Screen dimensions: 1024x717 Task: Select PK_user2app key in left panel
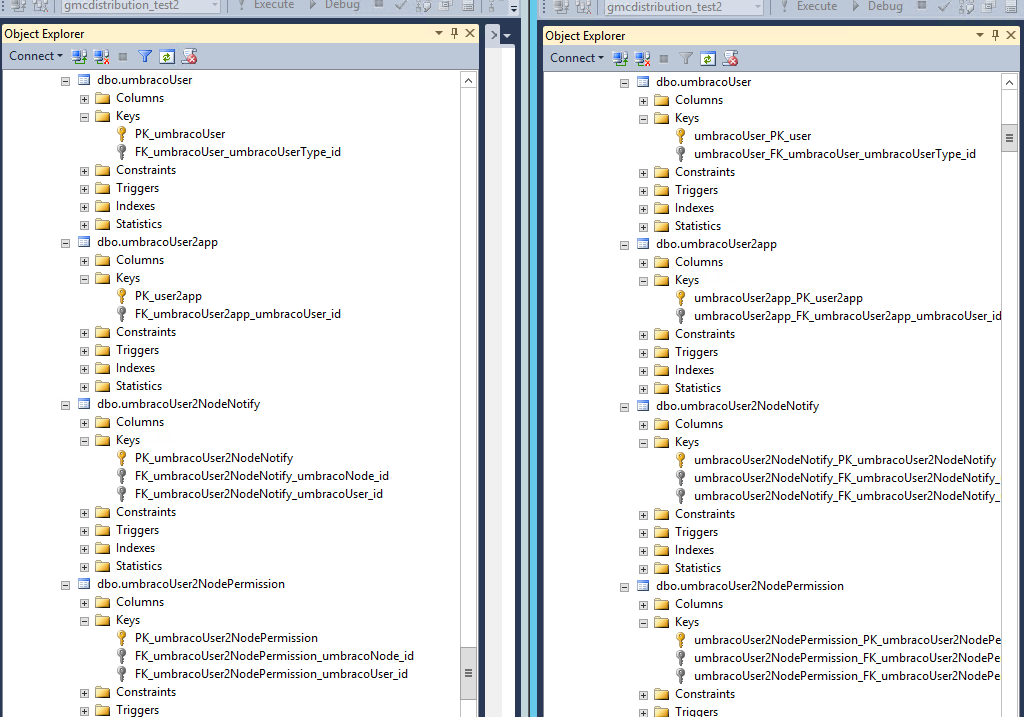pos(168,296)
